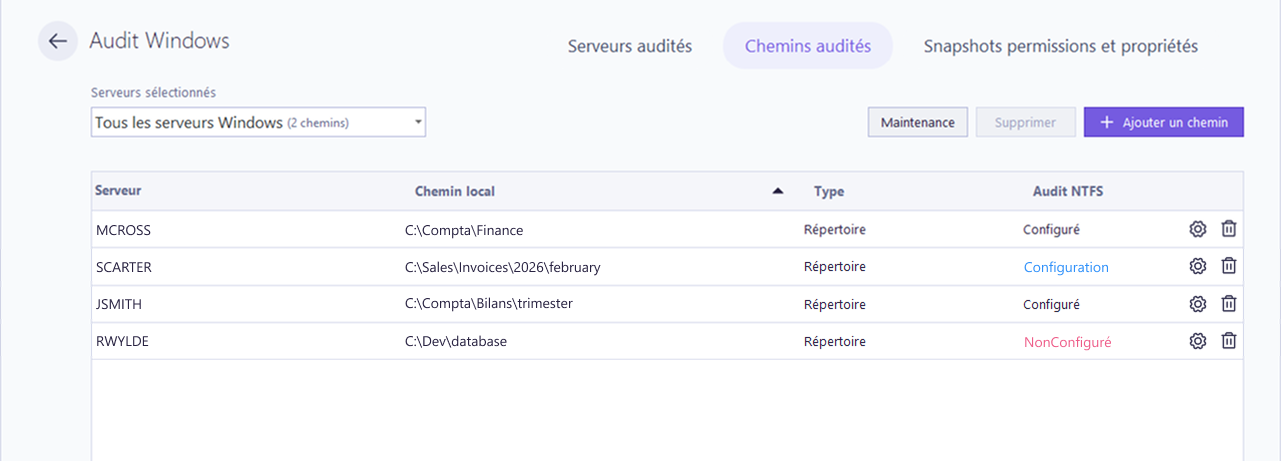Click the Audit Windows page title
Viewport: 1281px width, 461px height.
[x=159, y=41]
